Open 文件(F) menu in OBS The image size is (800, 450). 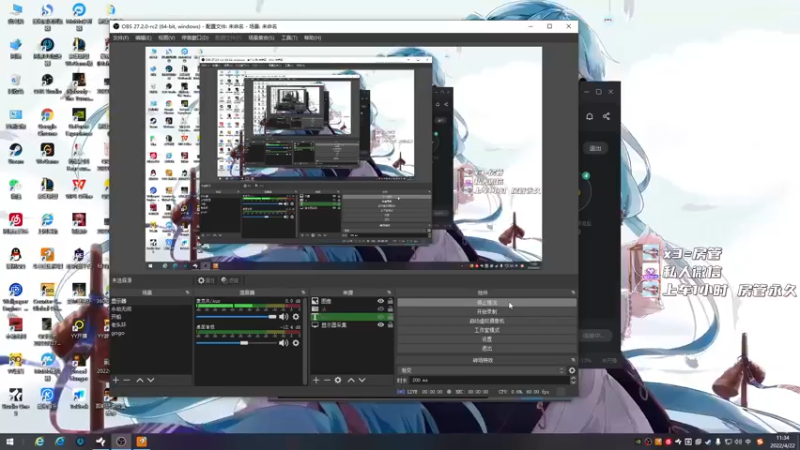[121, 38]
